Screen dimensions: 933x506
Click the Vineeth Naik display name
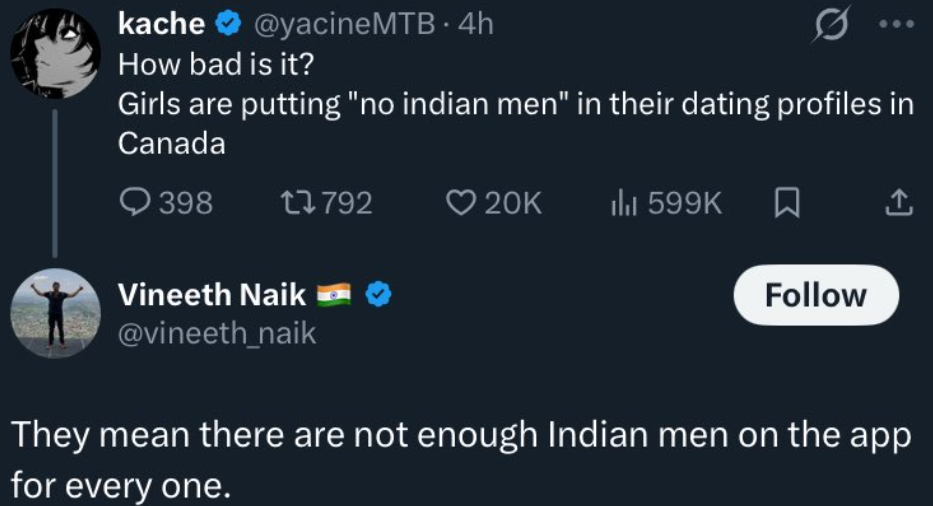pos(212,294)
